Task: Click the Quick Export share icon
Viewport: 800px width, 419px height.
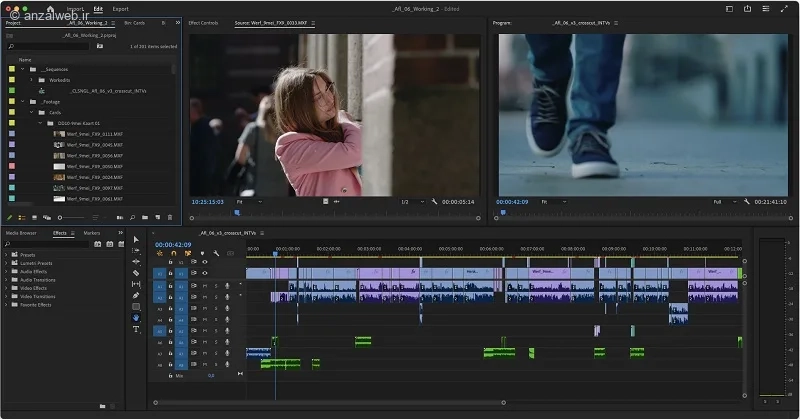Action: point(747,9)
